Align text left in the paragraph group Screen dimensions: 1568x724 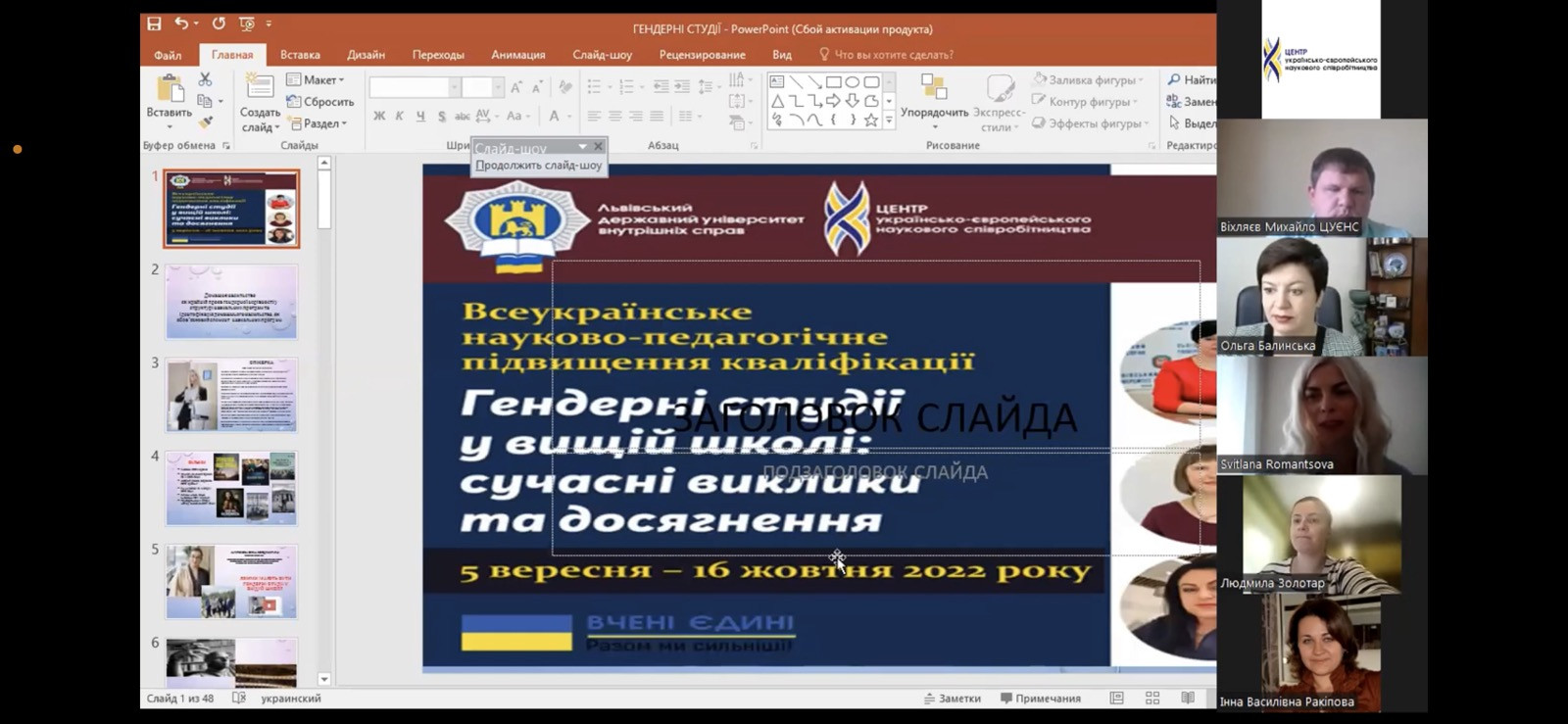594,116
